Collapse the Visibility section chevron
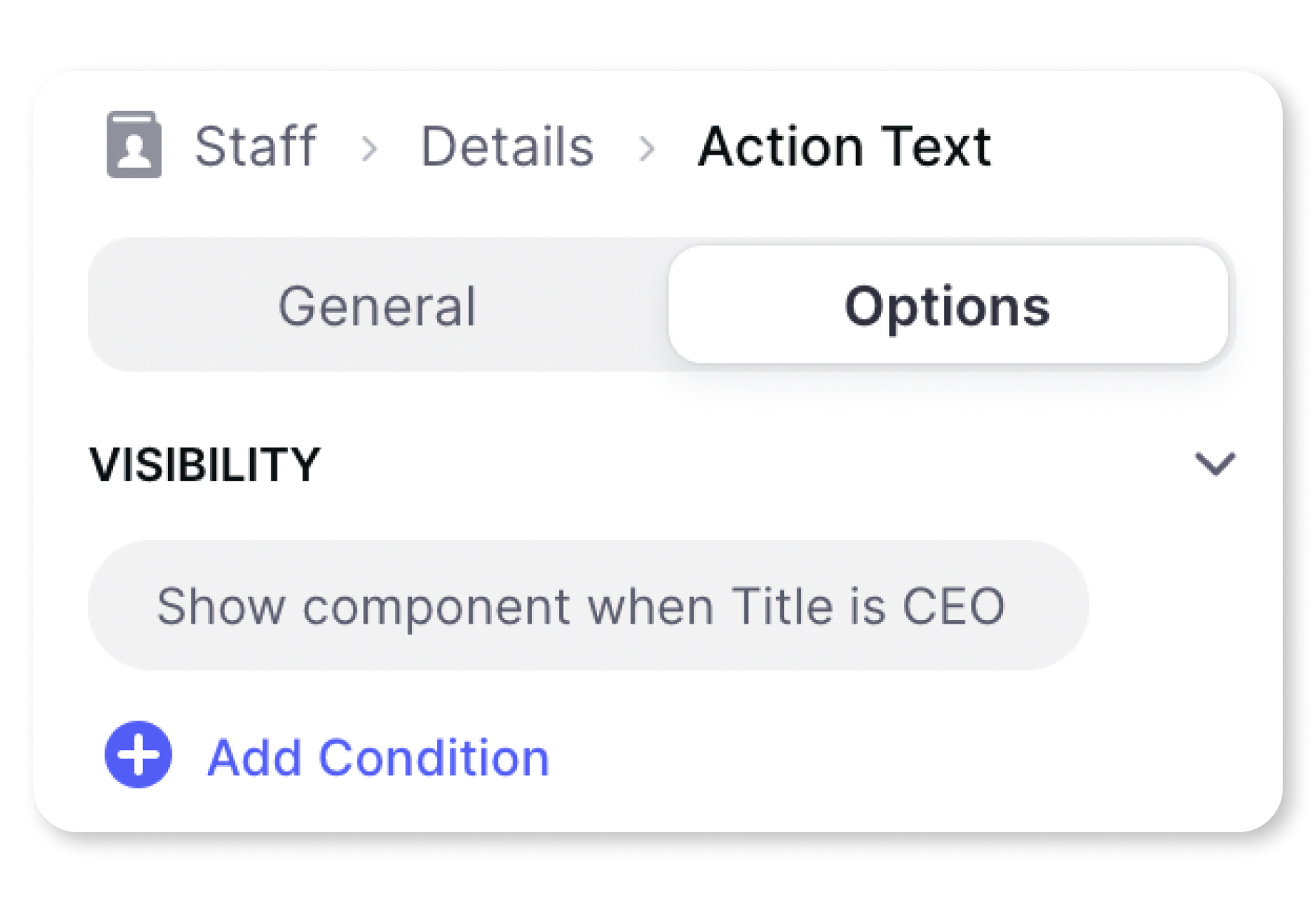The width and height of the screenshot is (1316, 901). coord(1215,464)
